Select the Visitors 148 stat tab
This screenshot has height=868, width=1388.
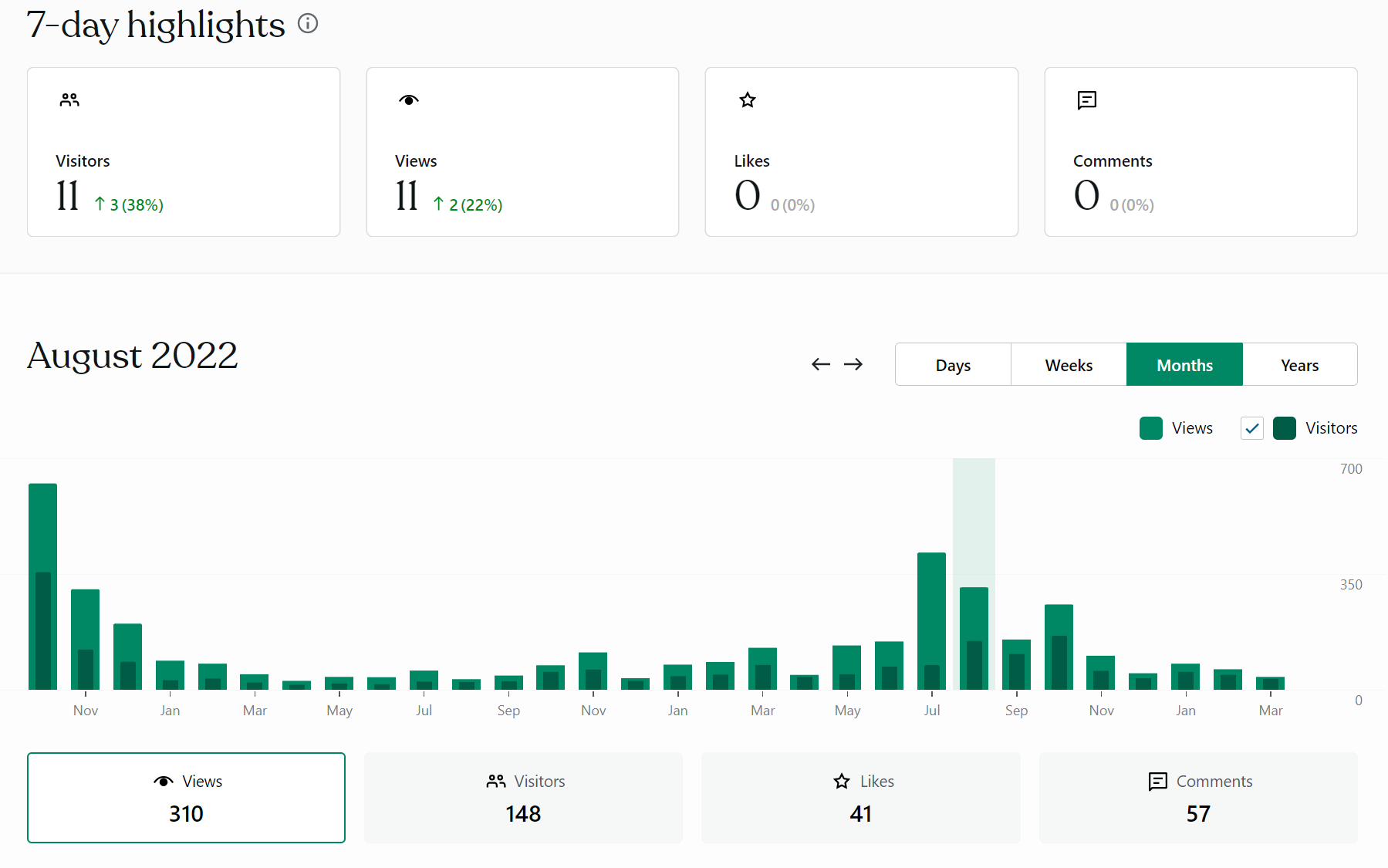point(523,798)
